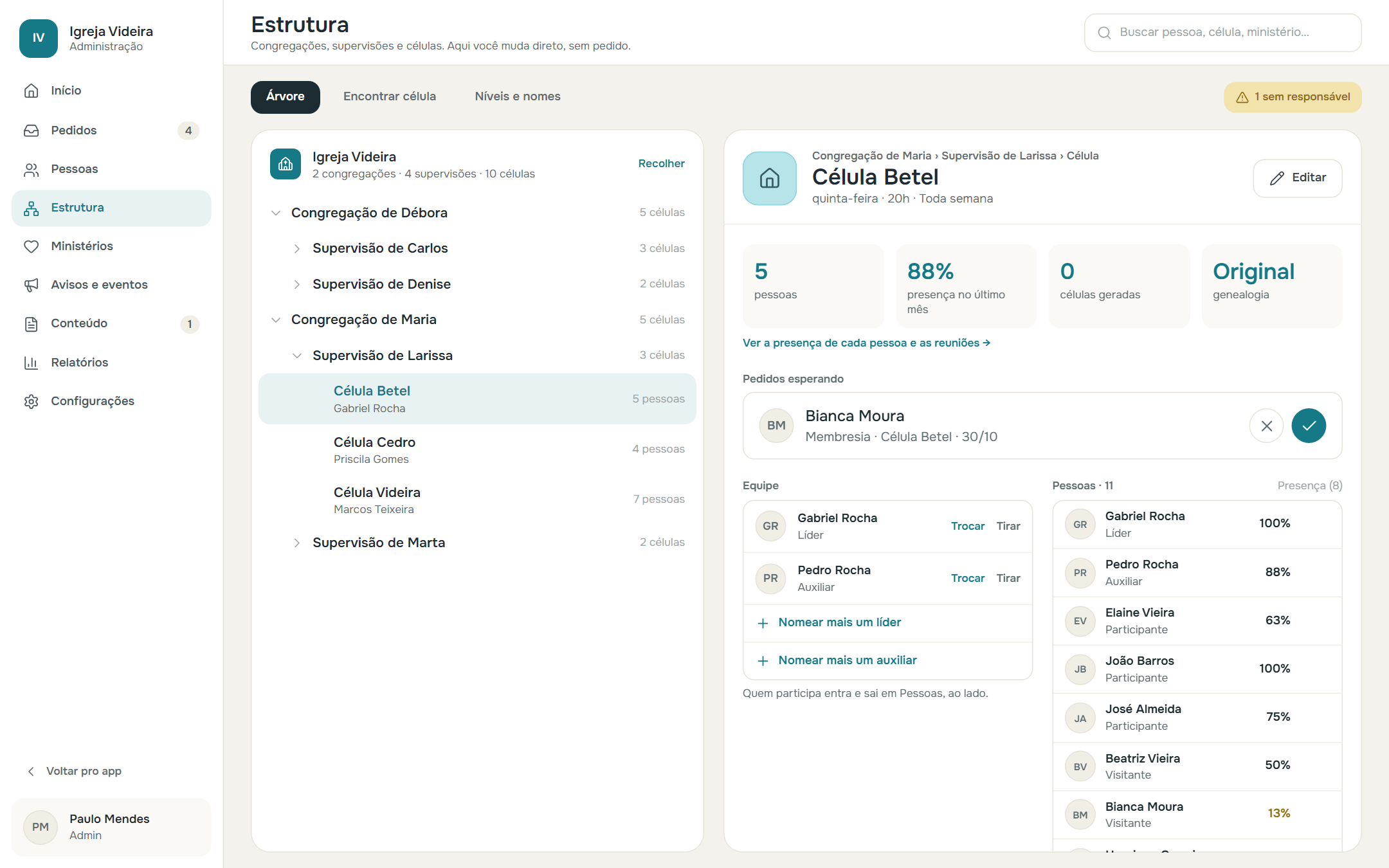Screen dimensions: 1389x868
Task: Approve Bianca Moura's request with the checkmark
Action: [x=1309, y=426]
